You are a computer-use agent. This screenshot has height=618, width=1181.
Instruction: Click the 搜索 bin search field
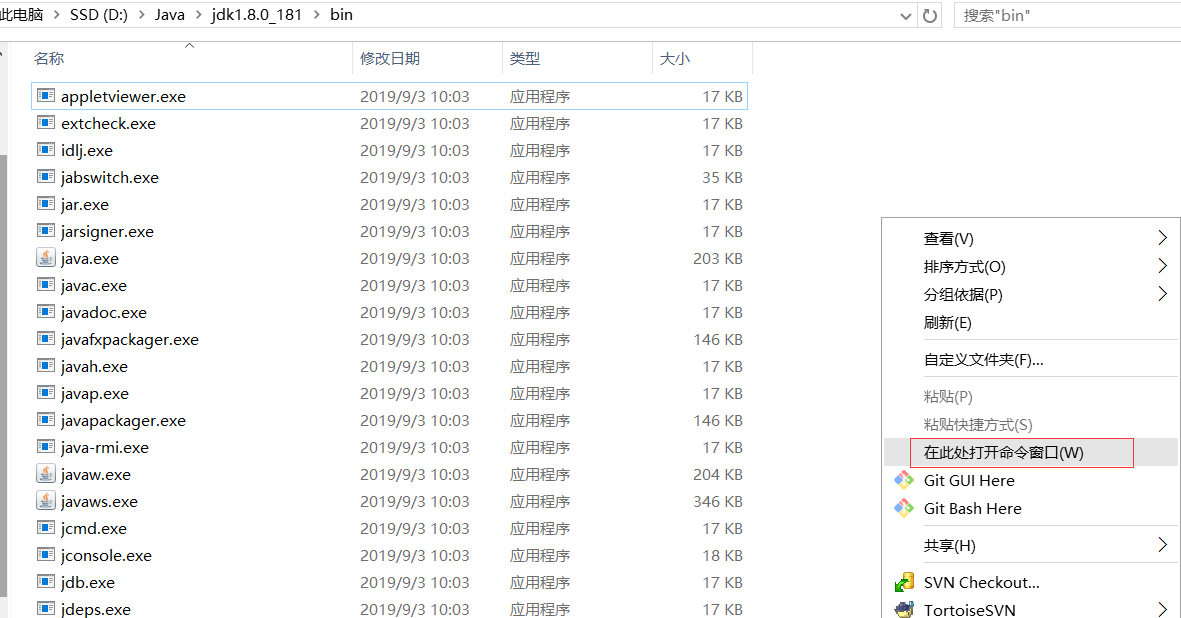1040,16
